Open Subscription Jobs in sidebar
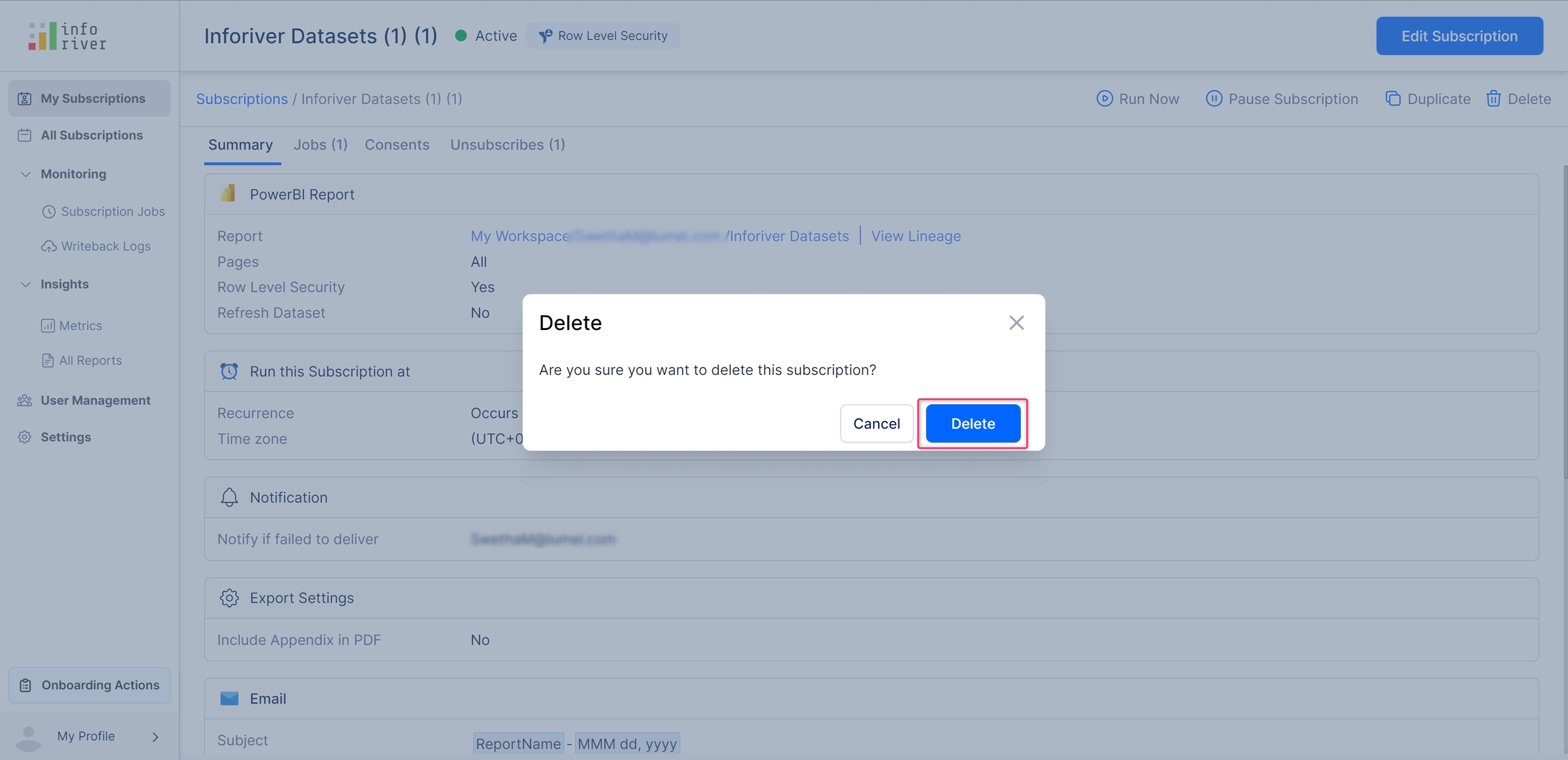1568x760 pixels. (x=112, y=212)
